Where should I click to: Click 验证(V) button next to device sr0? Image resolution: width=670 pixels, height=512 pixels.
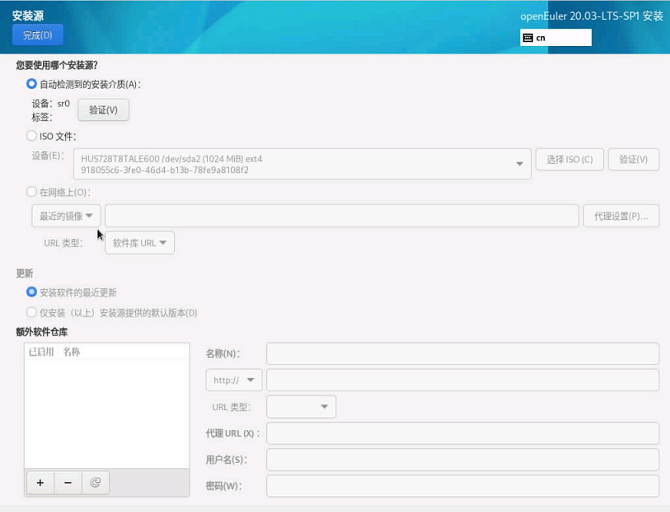pos(104,110)
